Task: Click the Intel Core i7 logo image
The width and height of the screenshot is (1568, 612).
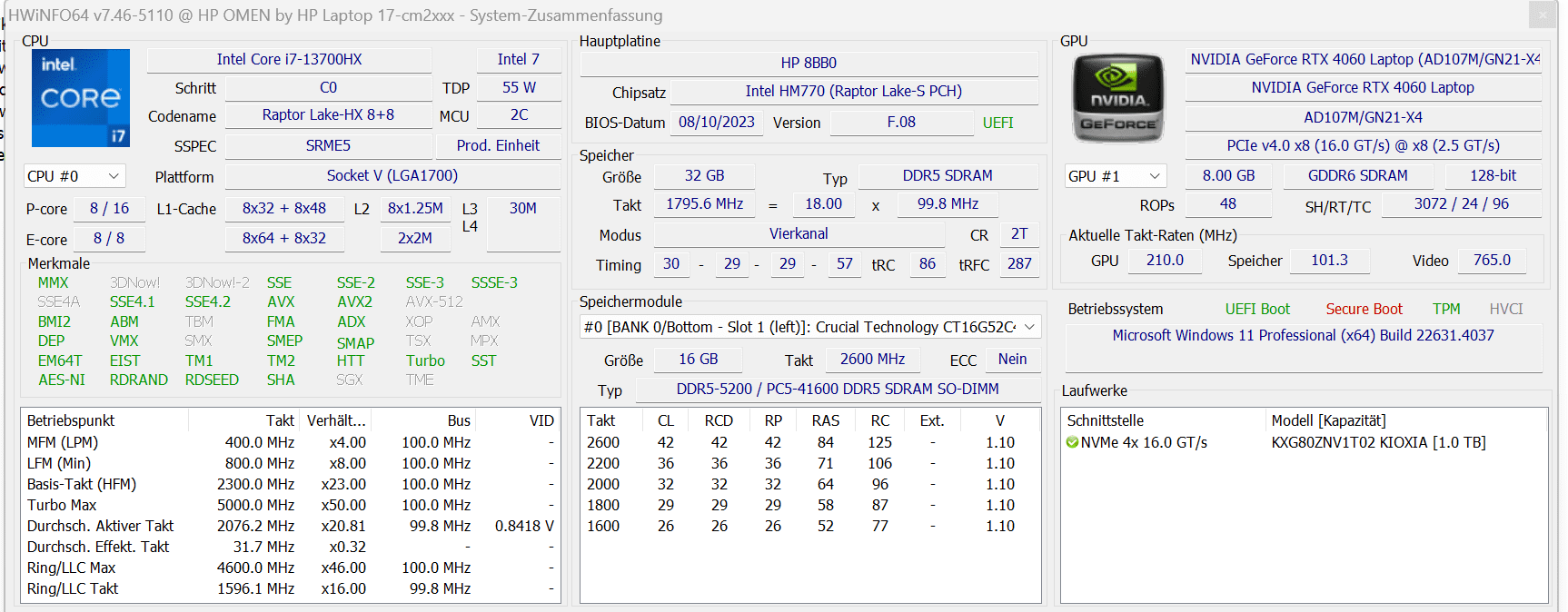Action: 81,98
